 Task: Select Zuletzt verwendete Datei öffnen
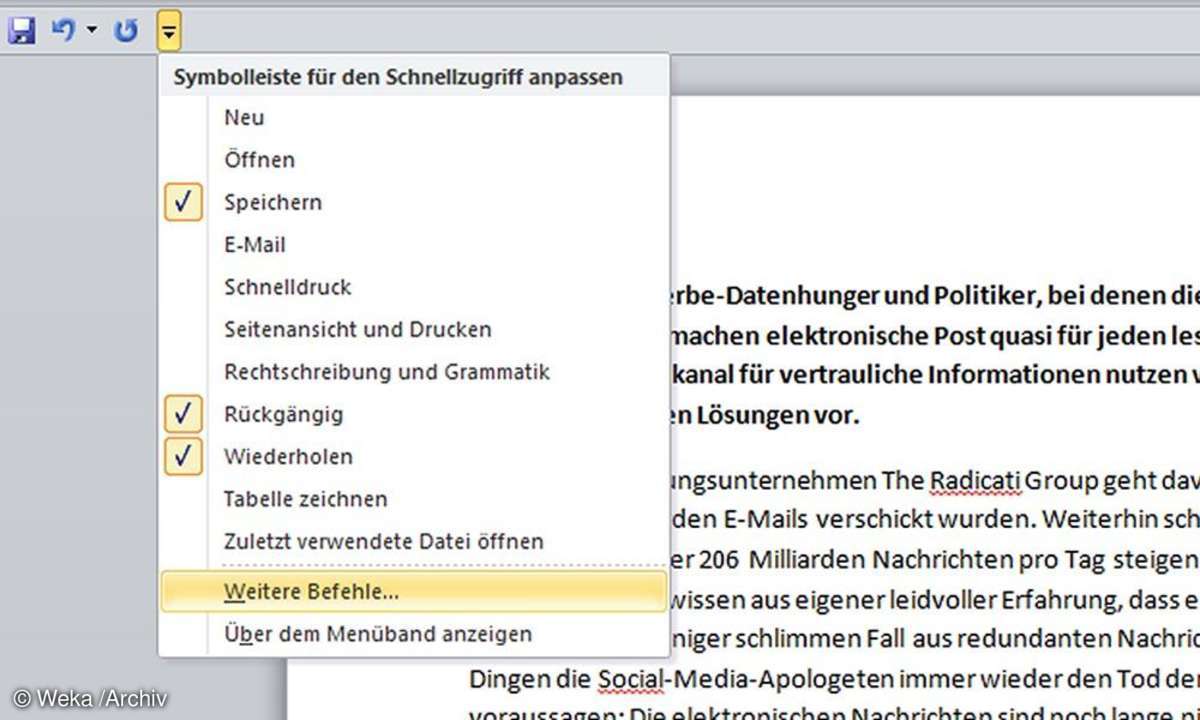coord(383,541)
